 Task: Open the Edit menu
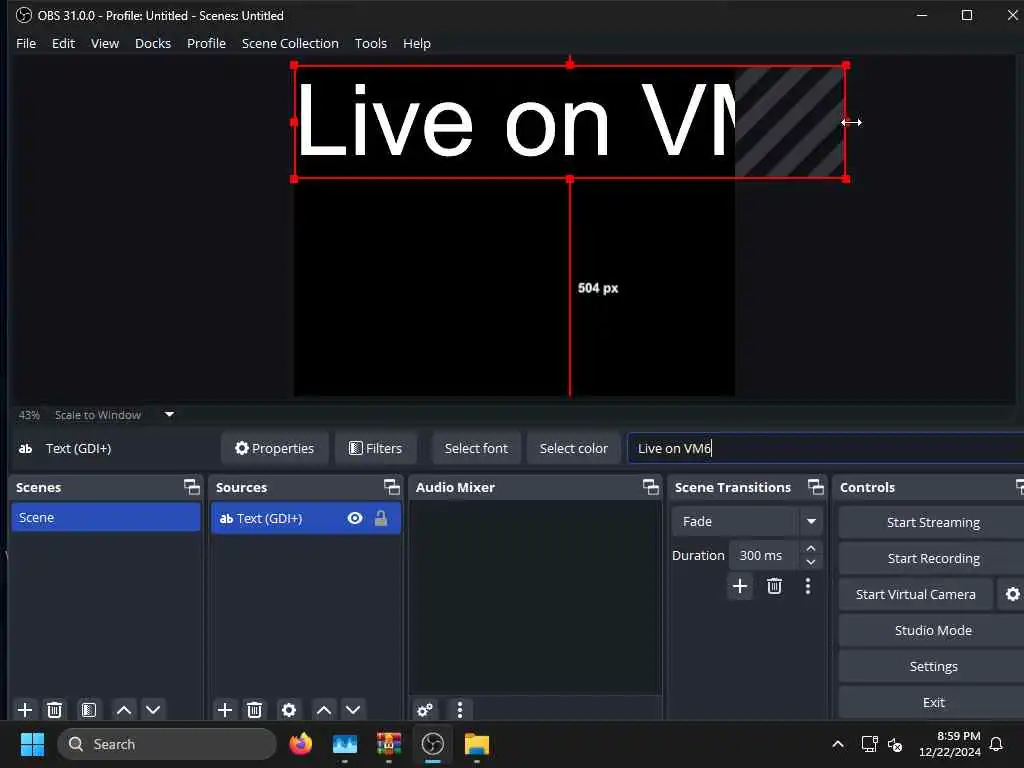coord(63,43)
